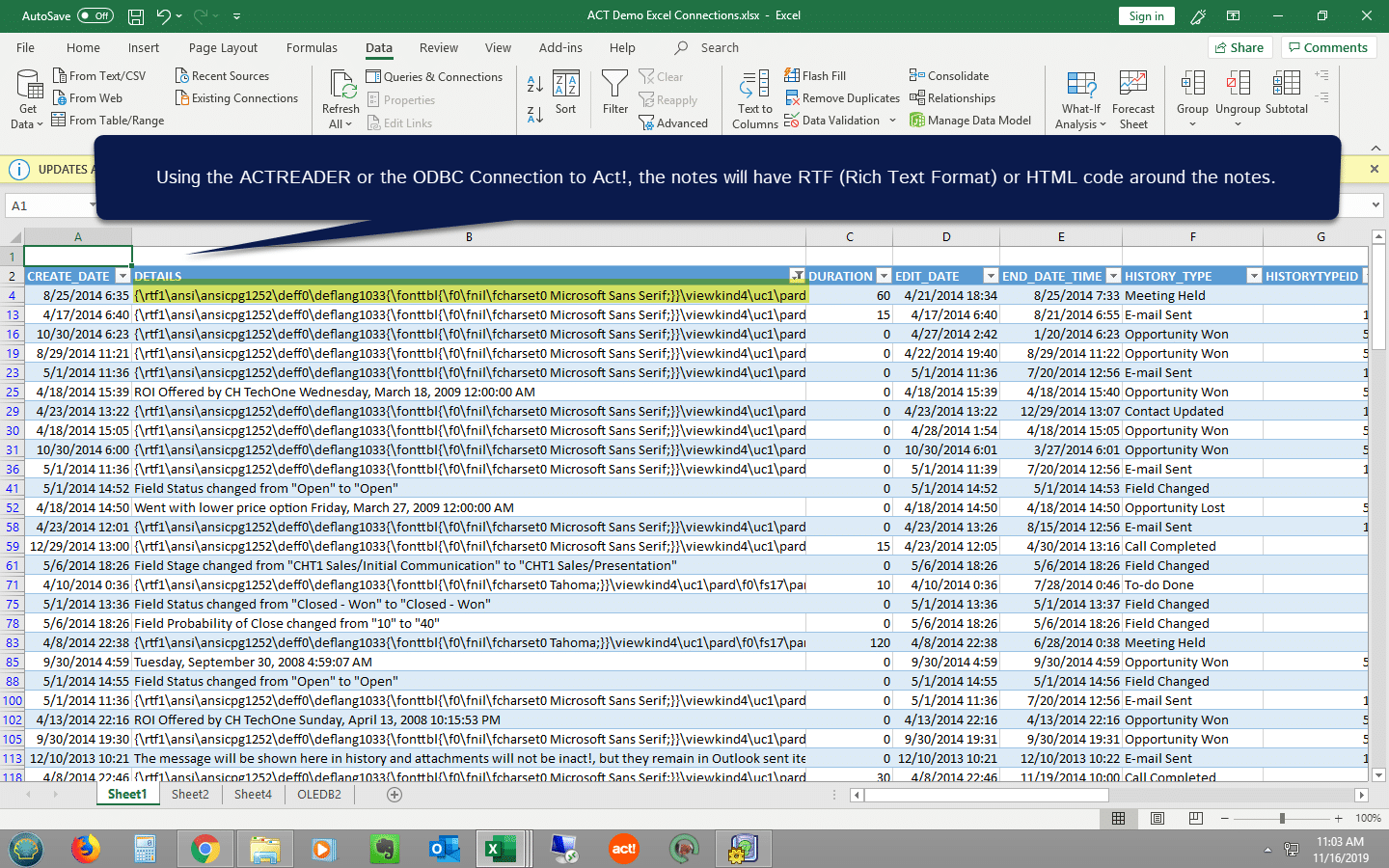
Task: Open What-If Analysis dropdown
Action: 1081,100
